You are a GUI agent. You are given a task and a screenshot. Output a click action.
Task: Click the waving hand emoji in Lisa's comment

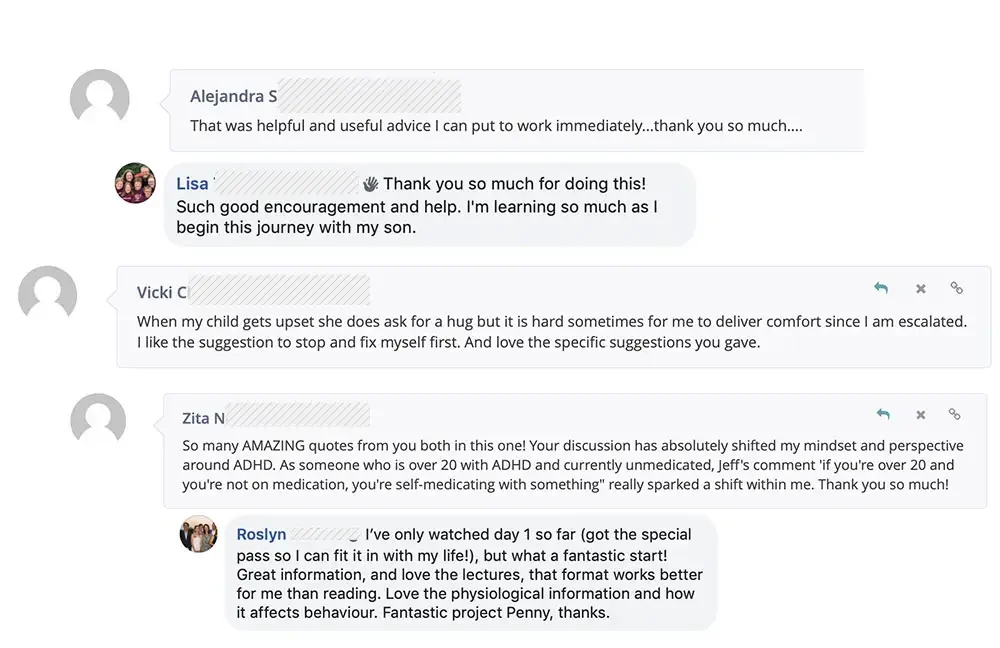coord(371,184)
